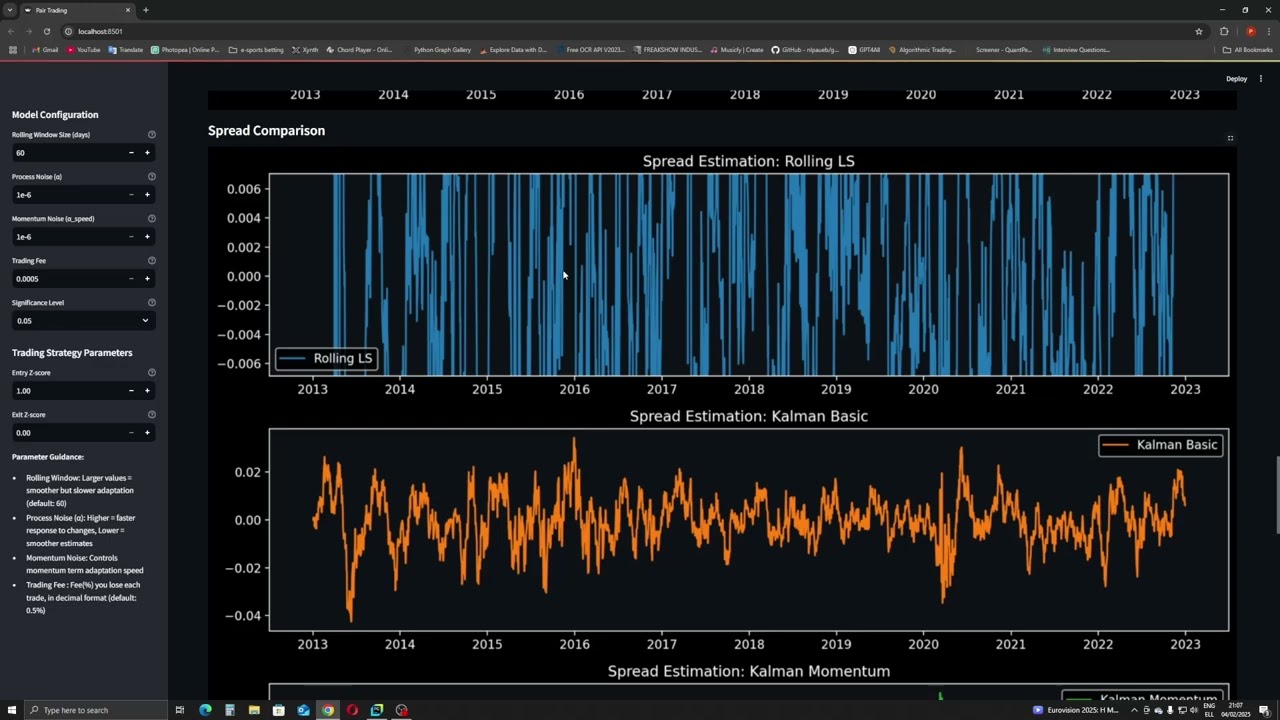Decrease Entry Z-score with minus button
This screenshot has height=720, width=1280.
pyautogui.click(x=131, y=391)
